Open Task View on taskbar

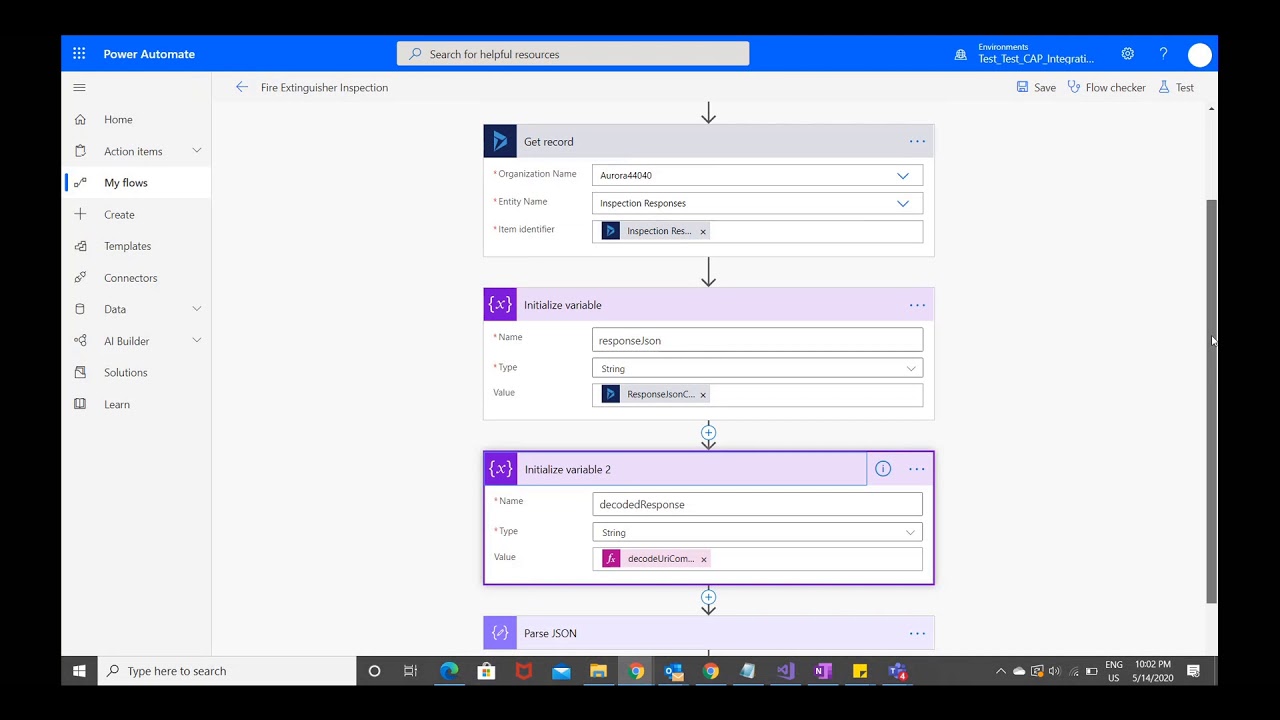pos(410,671)
